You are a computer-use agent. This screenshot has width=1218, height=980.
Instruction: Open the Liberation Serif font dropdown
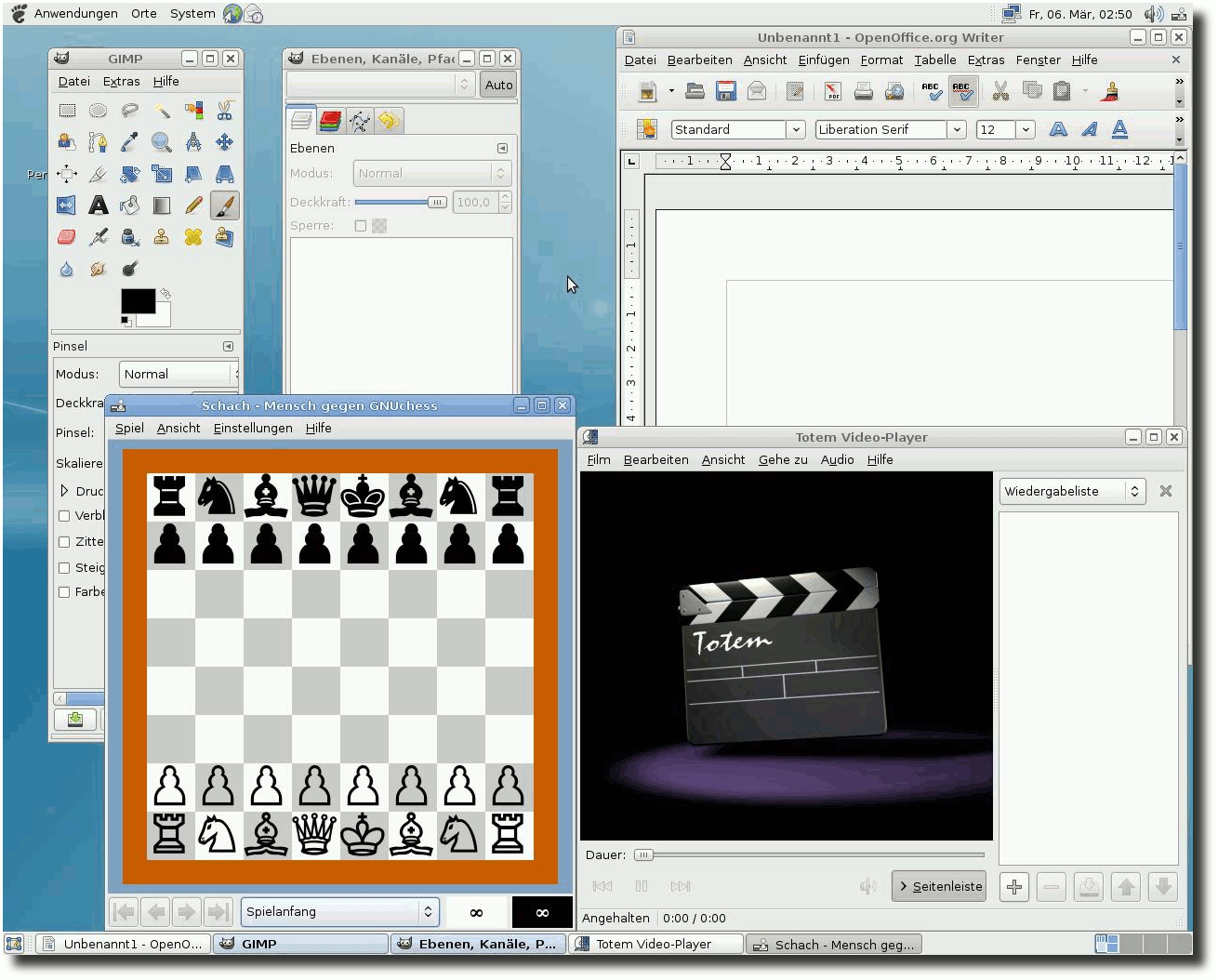click(x=957, y=129)
